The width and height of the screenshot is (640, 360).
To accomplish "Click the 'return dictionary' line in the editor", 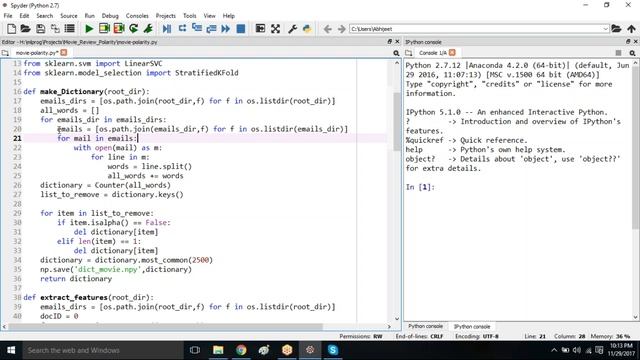I will [x=76, y=279].
